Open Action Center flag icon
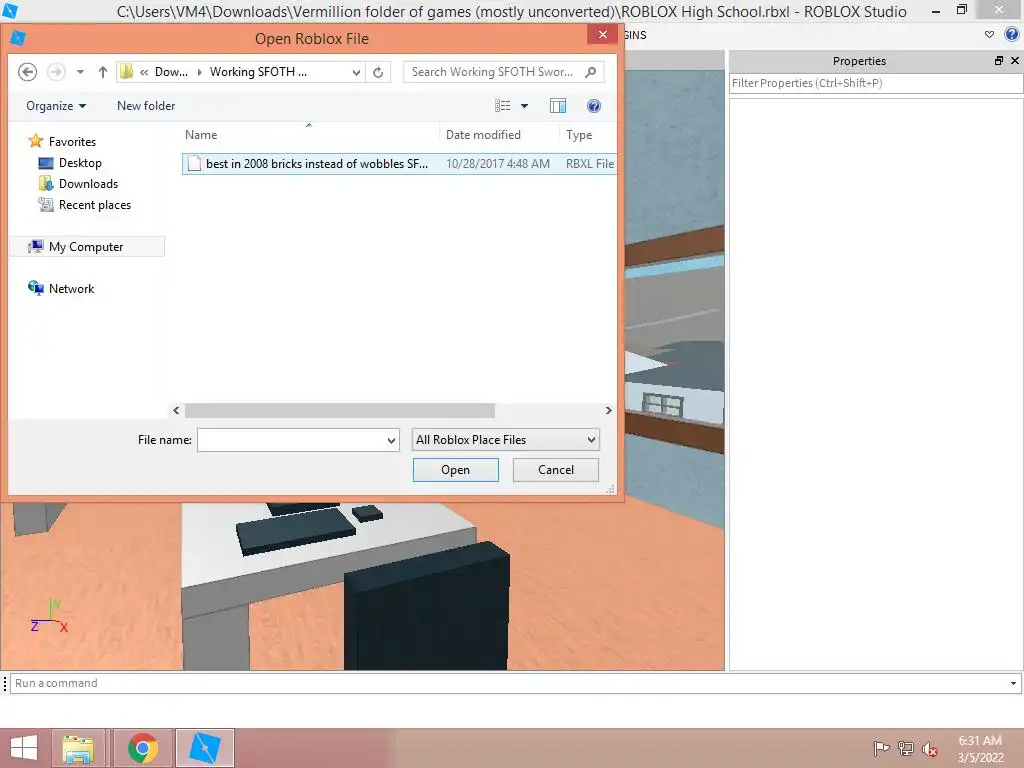The height and width of the screenshot is (768, 1024). (881, 748)
